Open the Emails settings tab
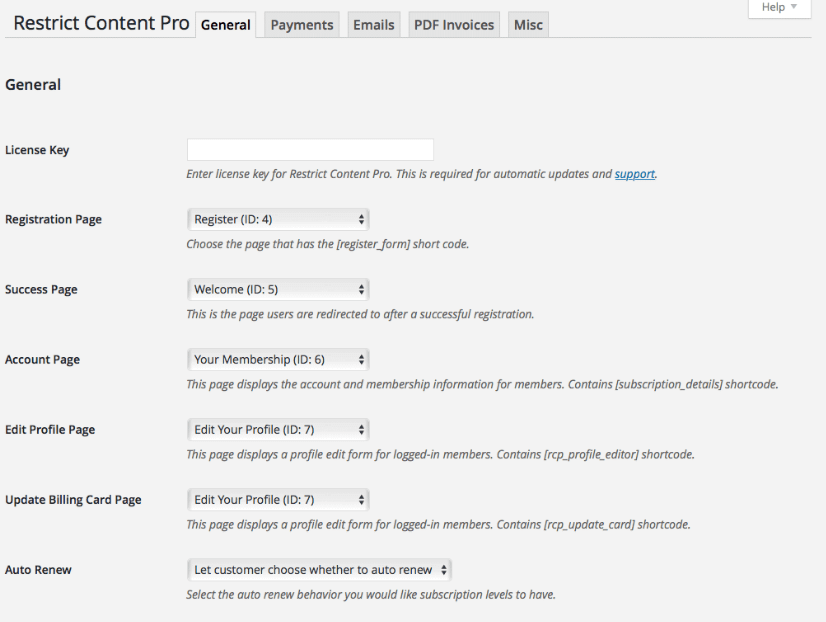This screenshot has height=622, width=826. pos(373,24)
